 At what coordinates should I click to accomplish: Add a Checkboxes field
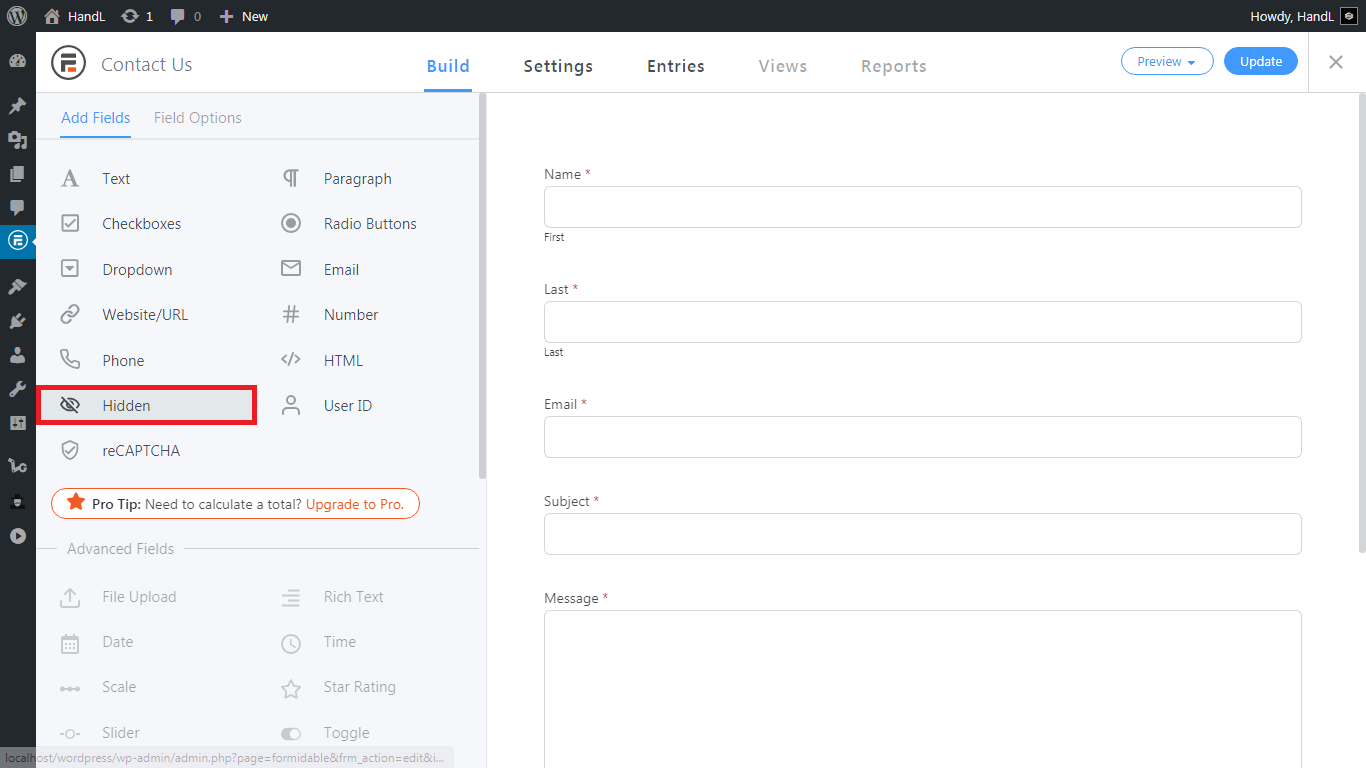[141, 224]
